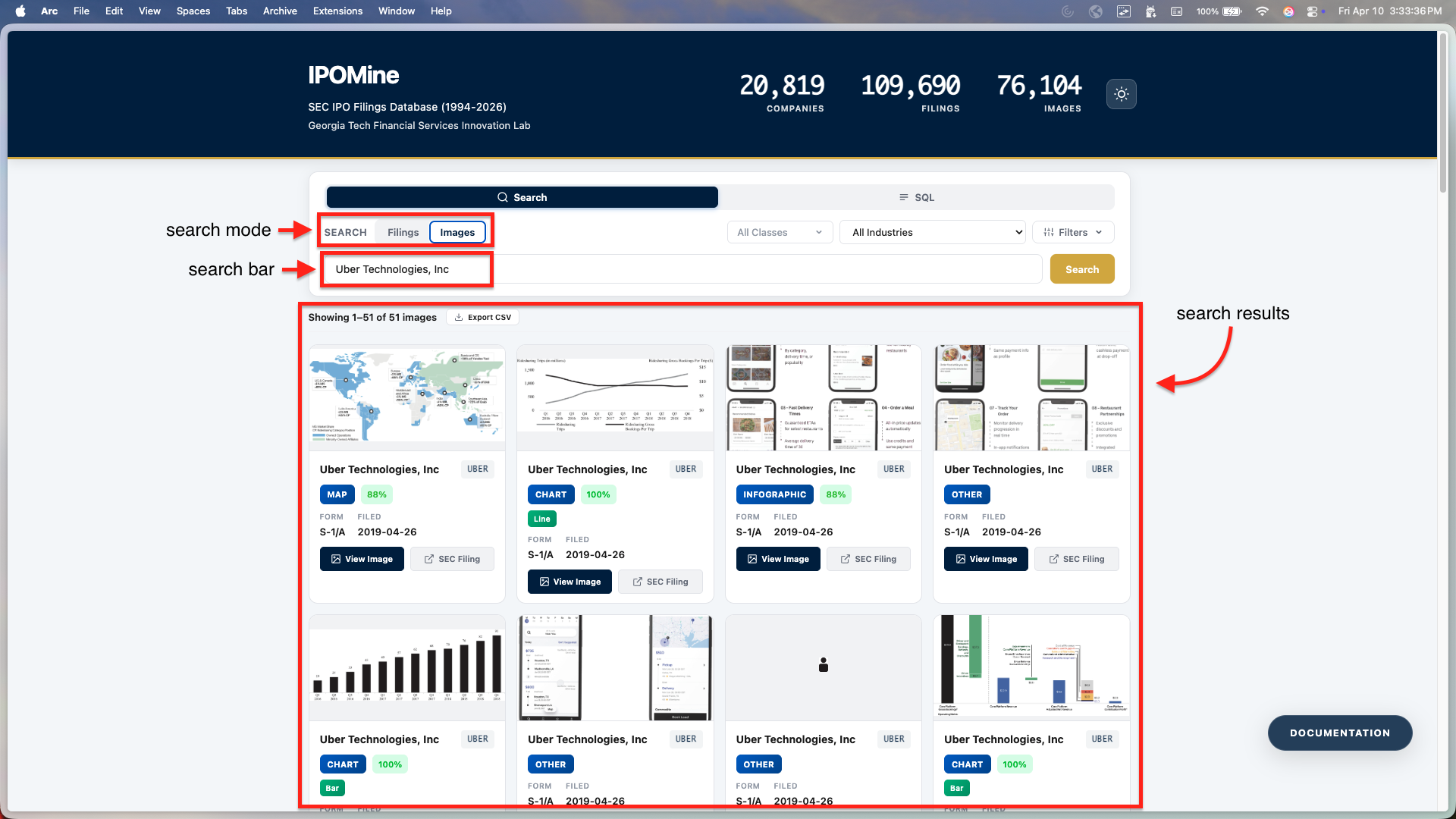Open SEC Filing link on the MAP card

coord(452,559)
